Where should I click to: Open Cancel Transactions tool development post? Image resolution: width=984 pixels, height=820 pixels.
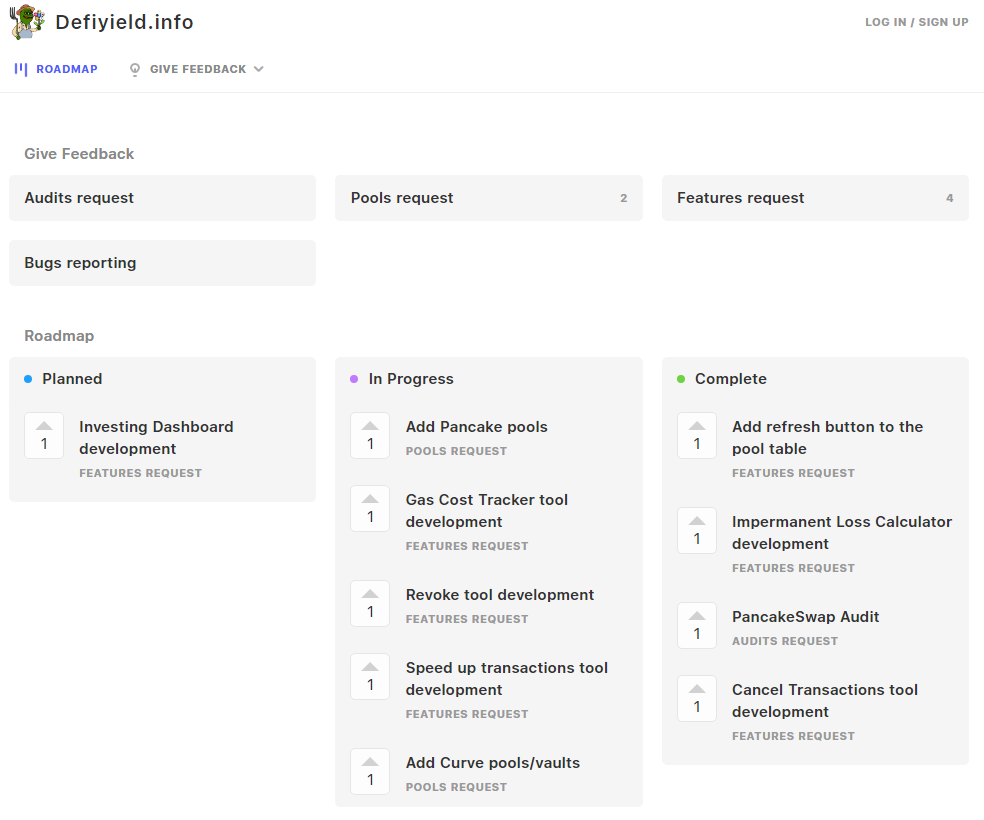[825, 701]
